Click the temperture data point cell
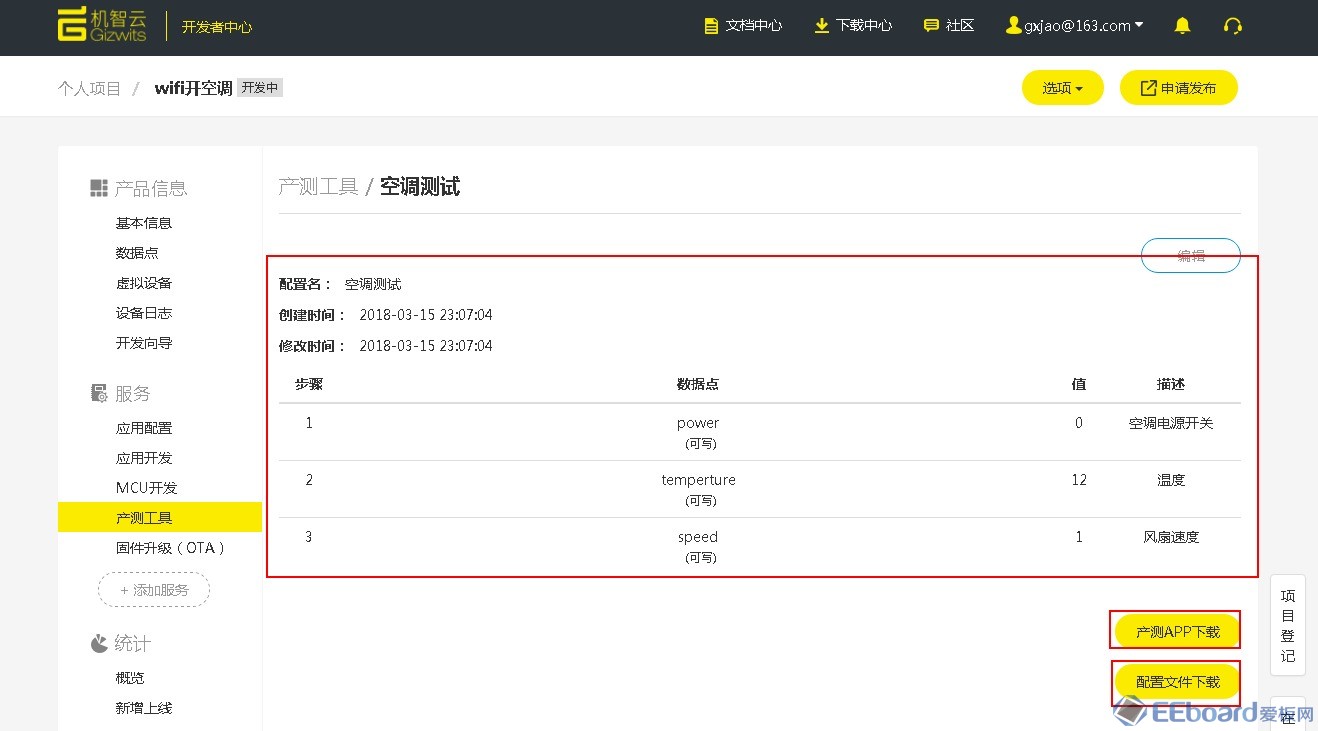1318x731 pixels. [698, 489]
